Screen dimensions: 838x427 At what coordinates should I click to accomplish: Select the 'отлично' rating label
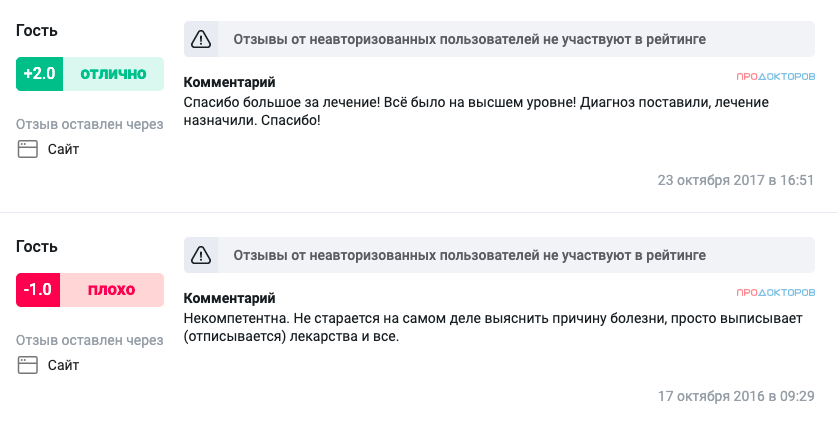point(113,74)
